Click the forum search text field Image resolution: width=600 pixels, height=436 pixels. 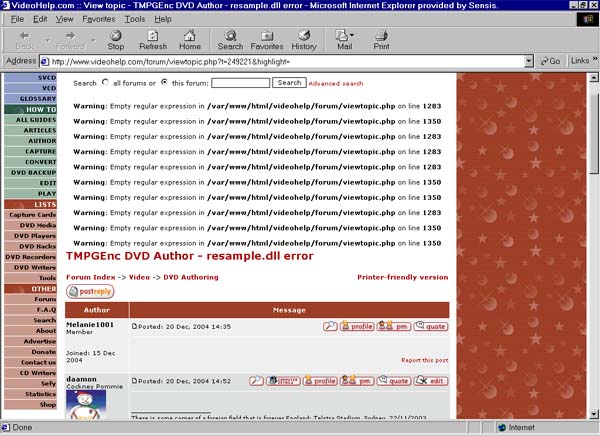pyautogui.click(x=240, y=83)
